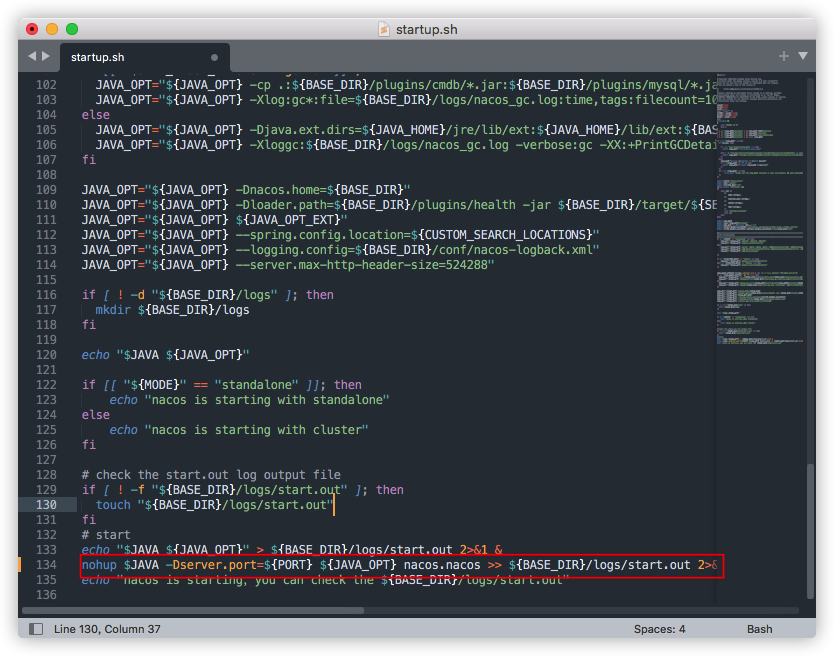834x656 pixels.
Task: Click line number 102 in gutter
Action: [x=46, y=85]
